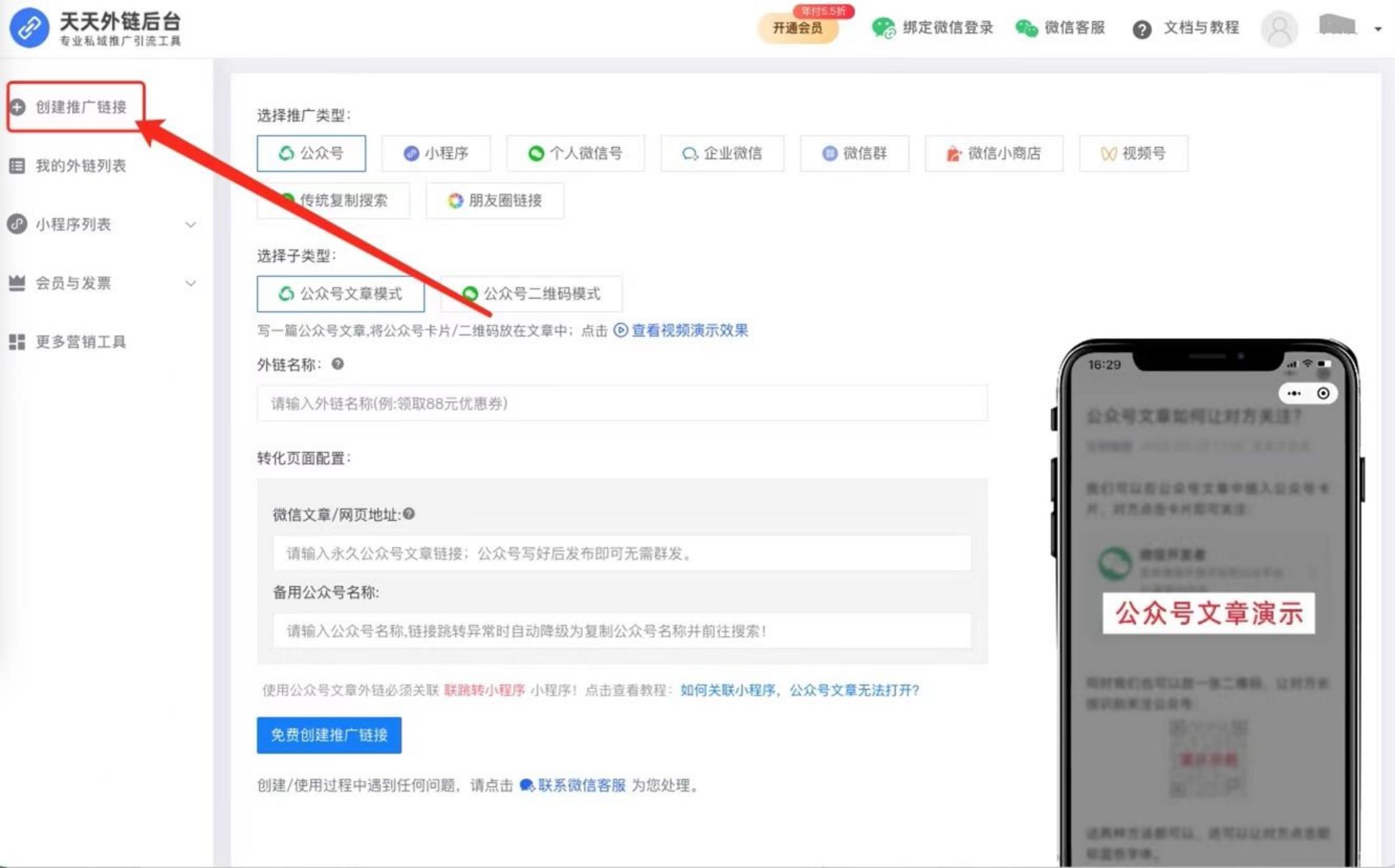Open 文档与教程 help icon
Viewport: 1395px width, 868px height.
click(x=1142, y=29)
